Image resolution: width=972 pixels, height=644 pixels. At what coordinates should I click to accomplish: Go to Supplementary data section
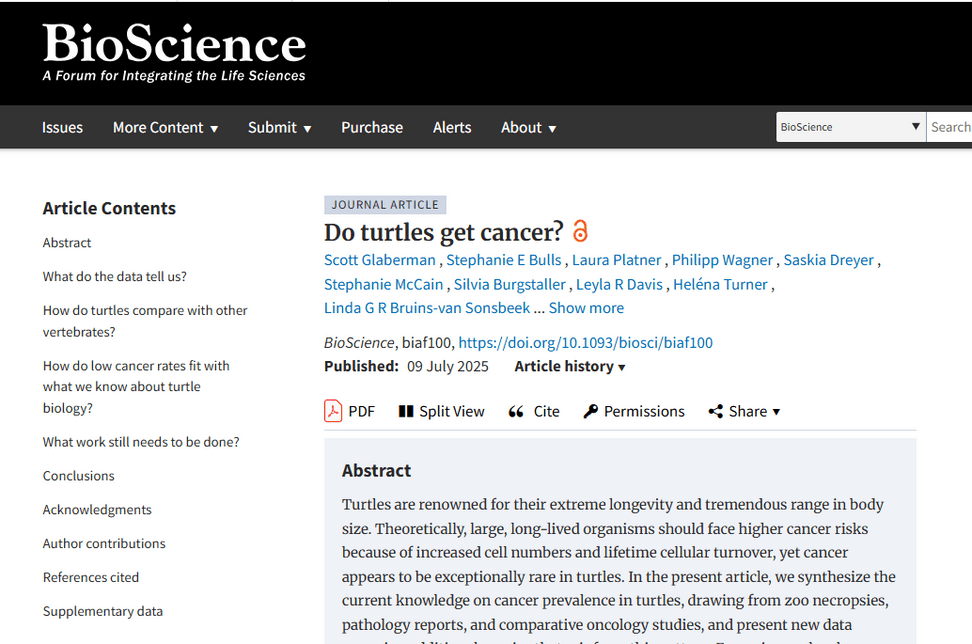tap(103, 611)
